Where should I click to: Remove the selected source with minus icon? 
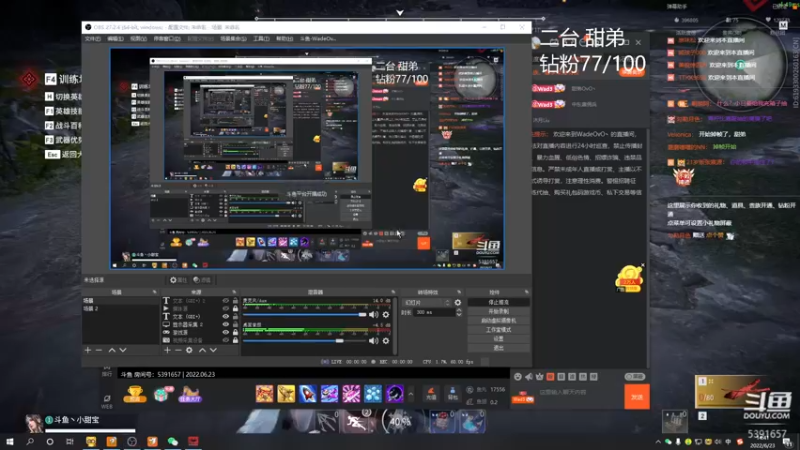coord(178,350)
